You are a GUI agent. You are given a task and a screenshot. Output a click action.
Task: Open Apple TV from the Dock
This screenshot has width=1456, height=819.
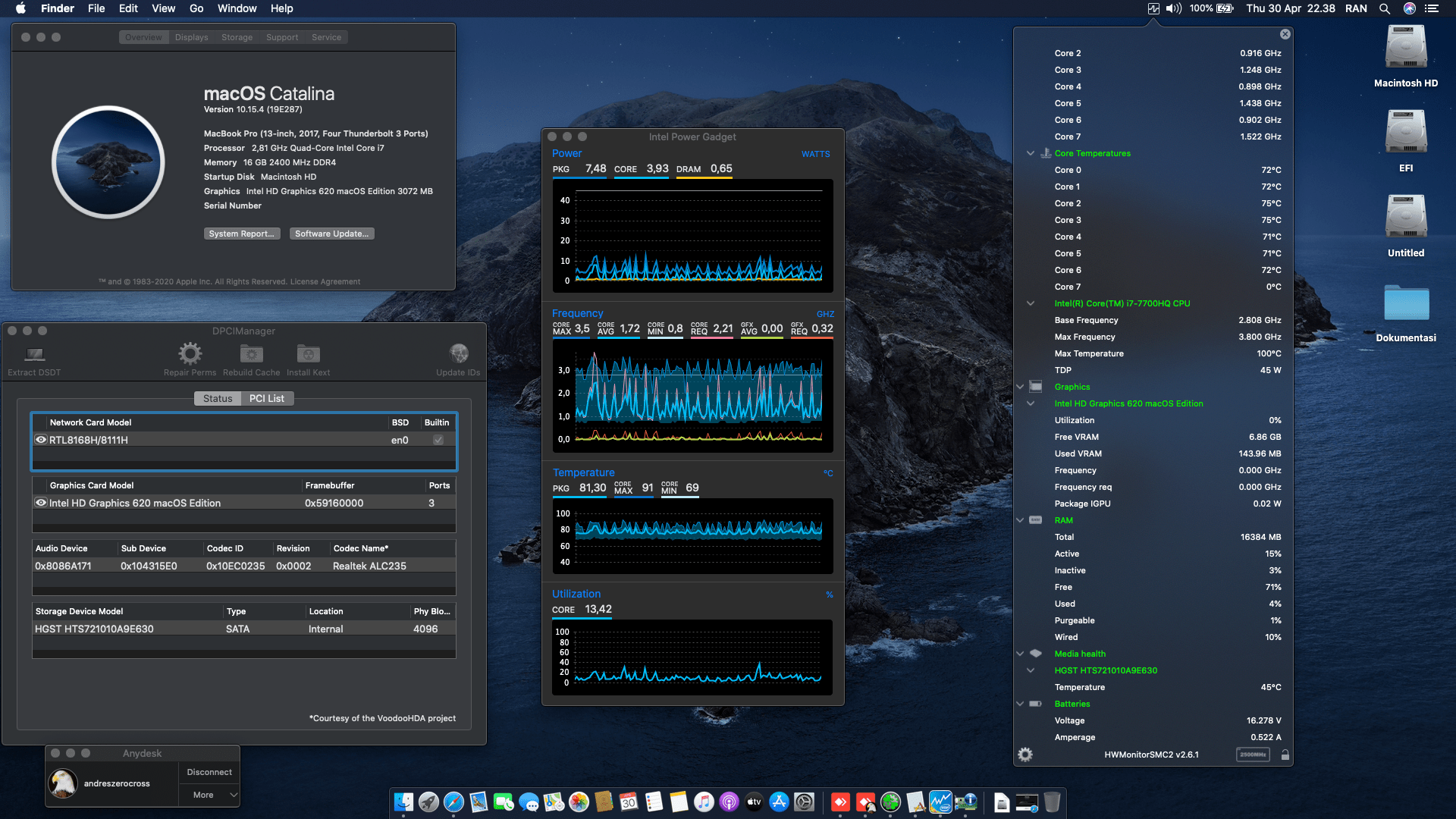tap(754, 802)
